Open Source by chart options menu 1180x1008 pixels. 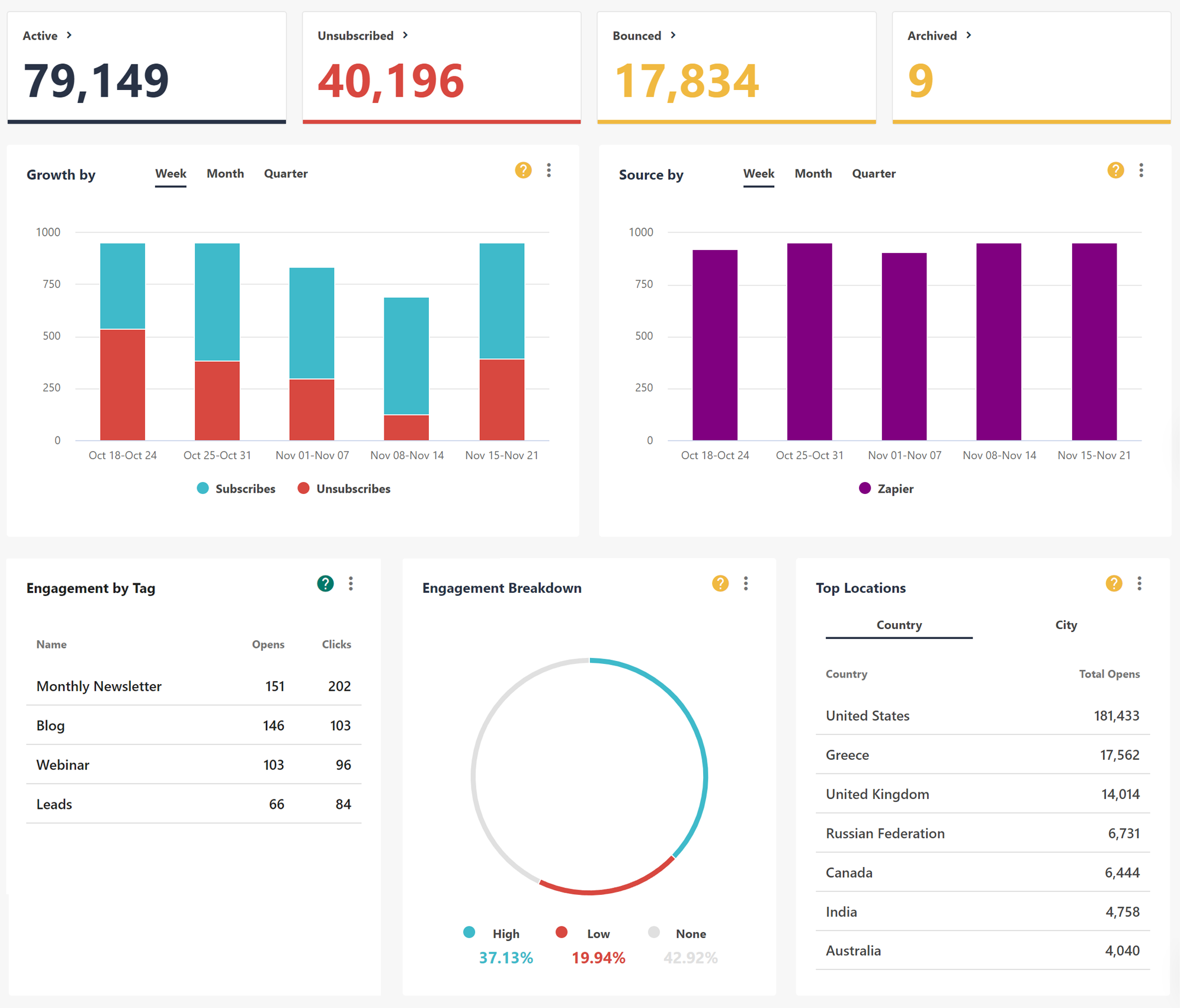tap(1141, 171)
